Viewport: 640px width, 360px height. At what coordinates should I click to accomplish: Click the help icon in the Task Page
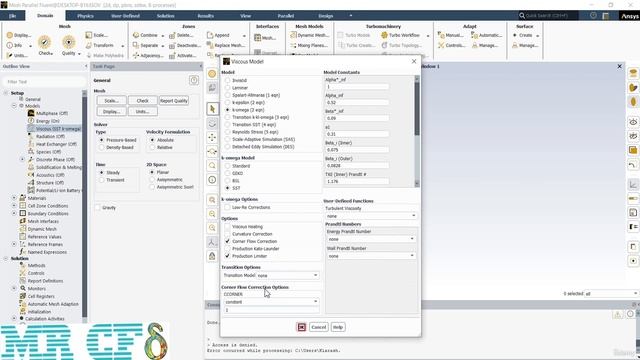194,80
